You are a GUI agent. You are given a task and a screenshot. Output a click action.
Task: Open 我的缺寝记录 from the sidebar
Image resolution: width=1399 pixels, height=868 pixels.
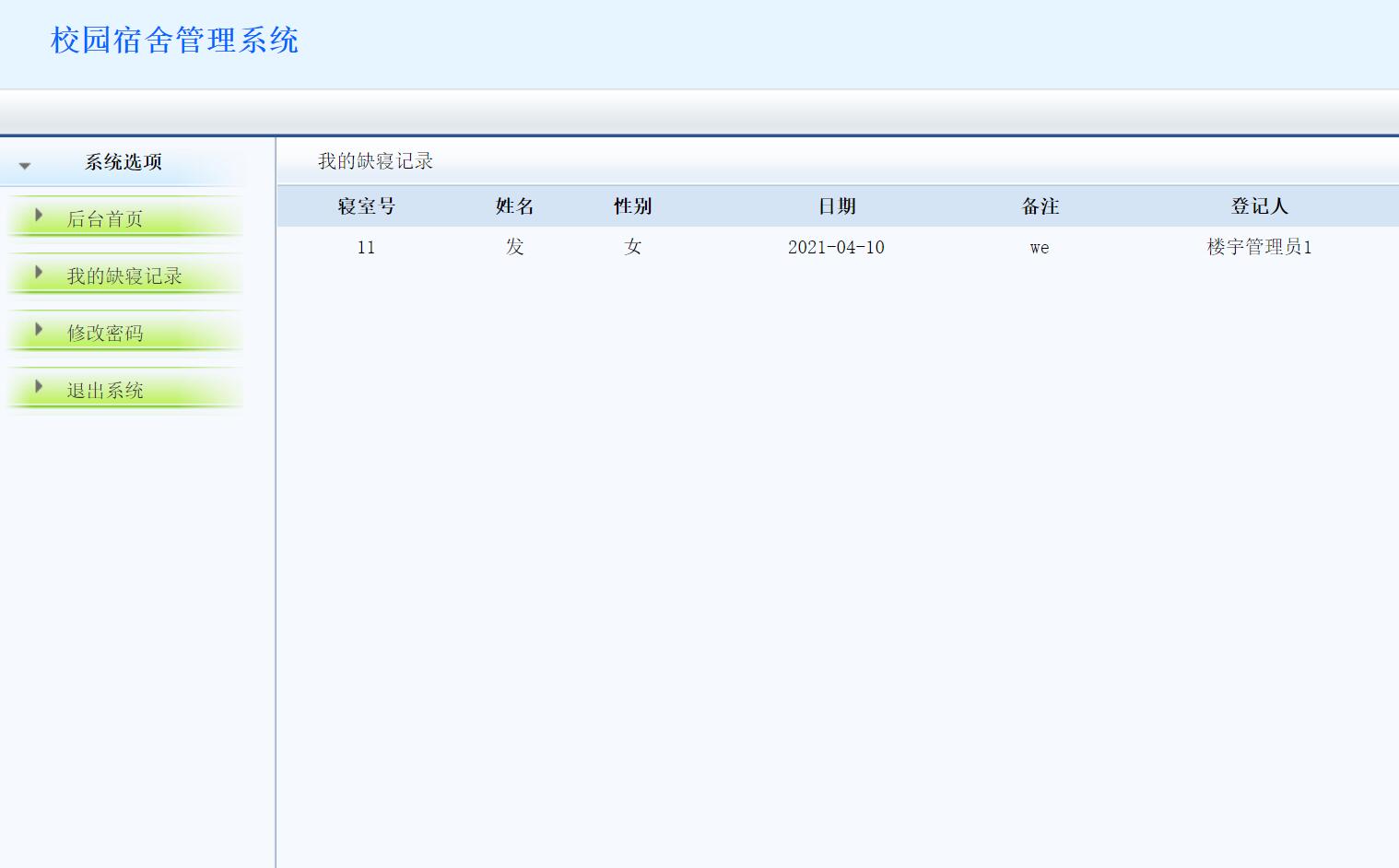pos(123,275)
